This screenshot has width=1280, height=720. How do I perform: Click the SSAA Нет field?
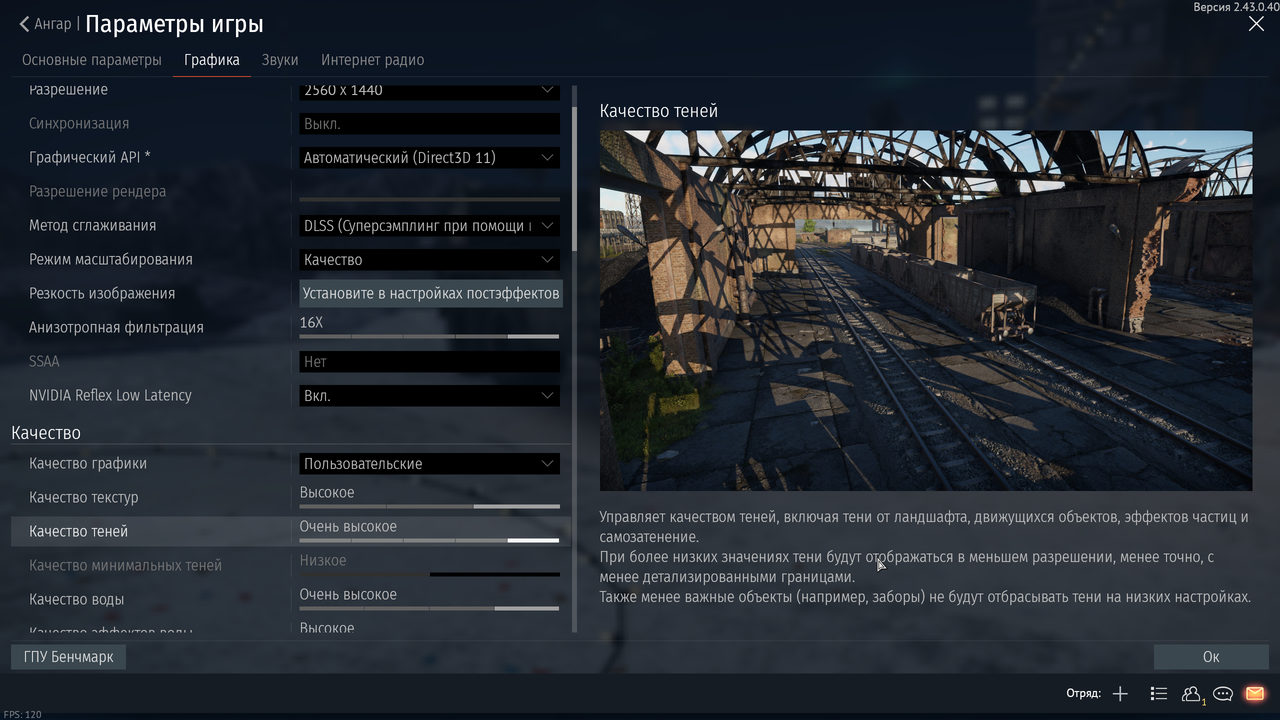point(430,362)
